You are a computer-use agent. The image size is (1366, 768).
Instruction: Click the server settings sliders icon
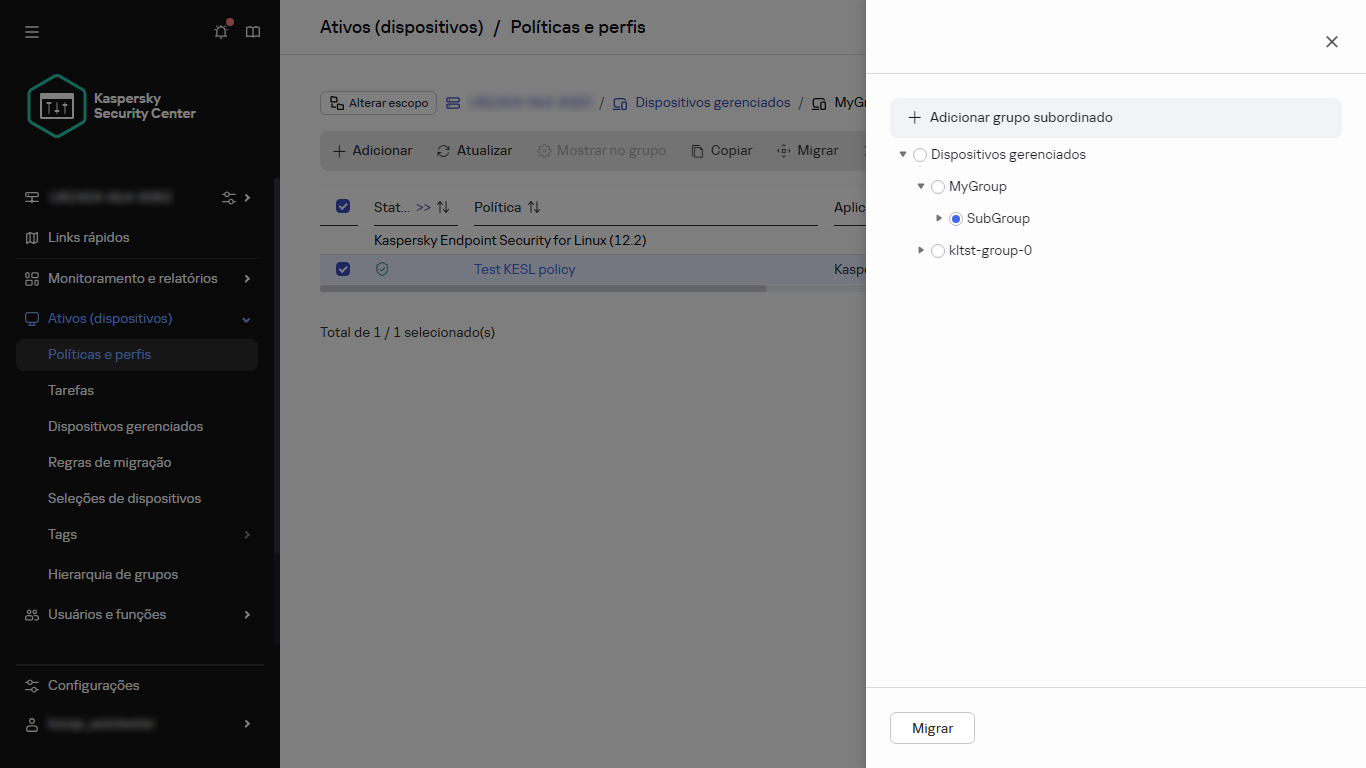(229, 197)
